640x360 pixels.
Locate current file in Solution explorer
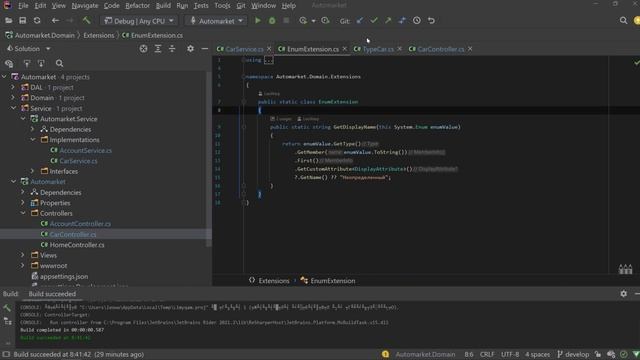click(143, 49)
